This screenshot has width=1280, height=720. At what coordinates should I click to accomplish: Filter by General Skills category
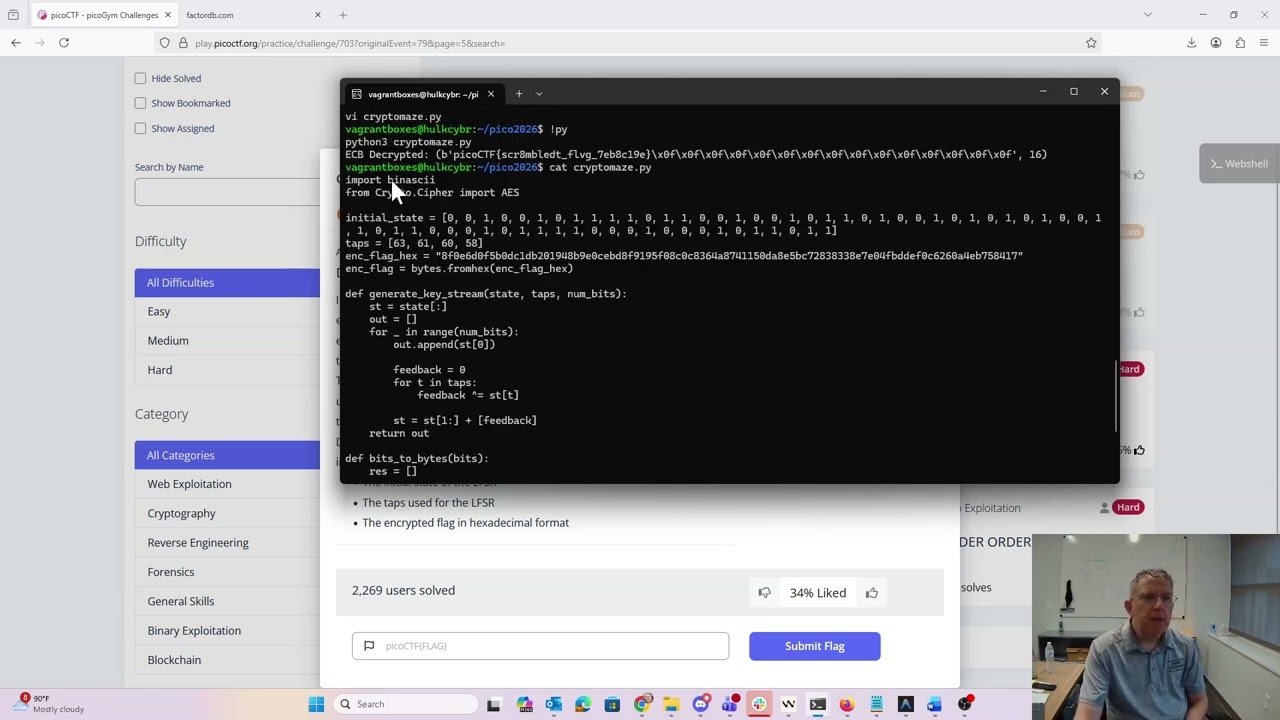pyautogui.click(x=227, y=601)
